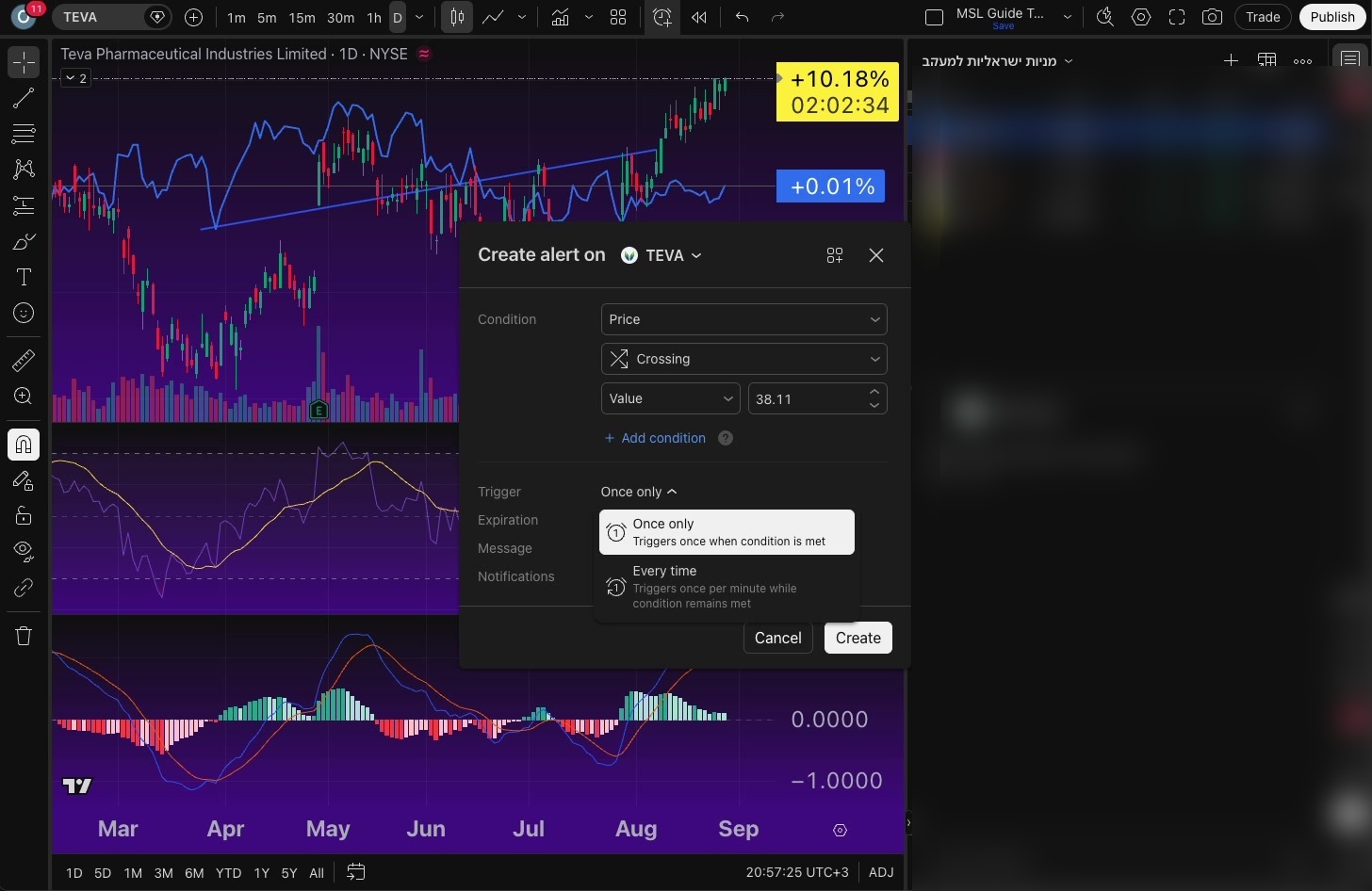1372x891 pixels.
Task: Change the TEVA symbol in alert dialog
Action: click(661, 255)
